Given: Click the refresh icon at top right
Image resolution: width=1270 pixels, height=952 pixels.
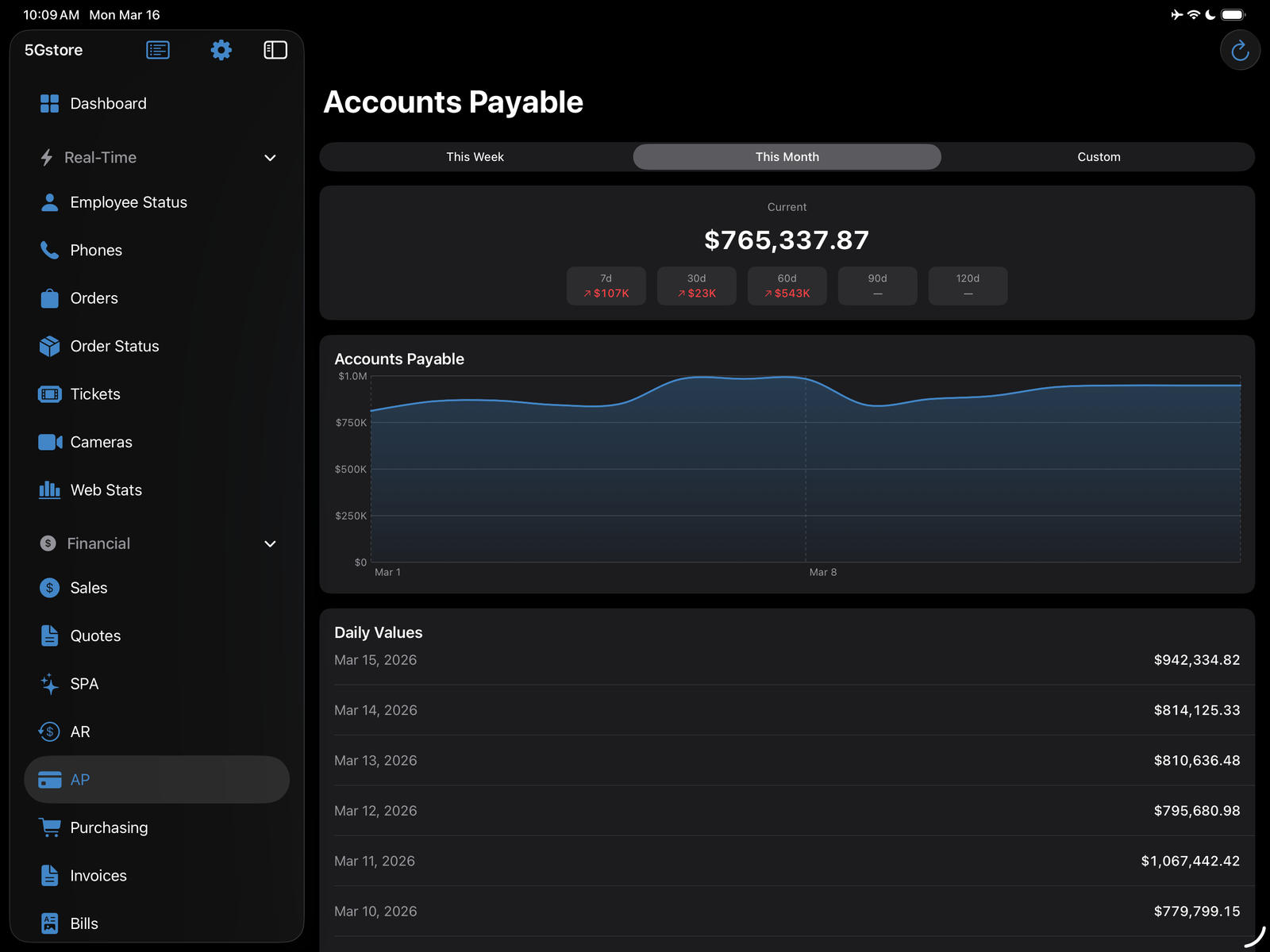Looking at the screenshot, I should 1239,50.
